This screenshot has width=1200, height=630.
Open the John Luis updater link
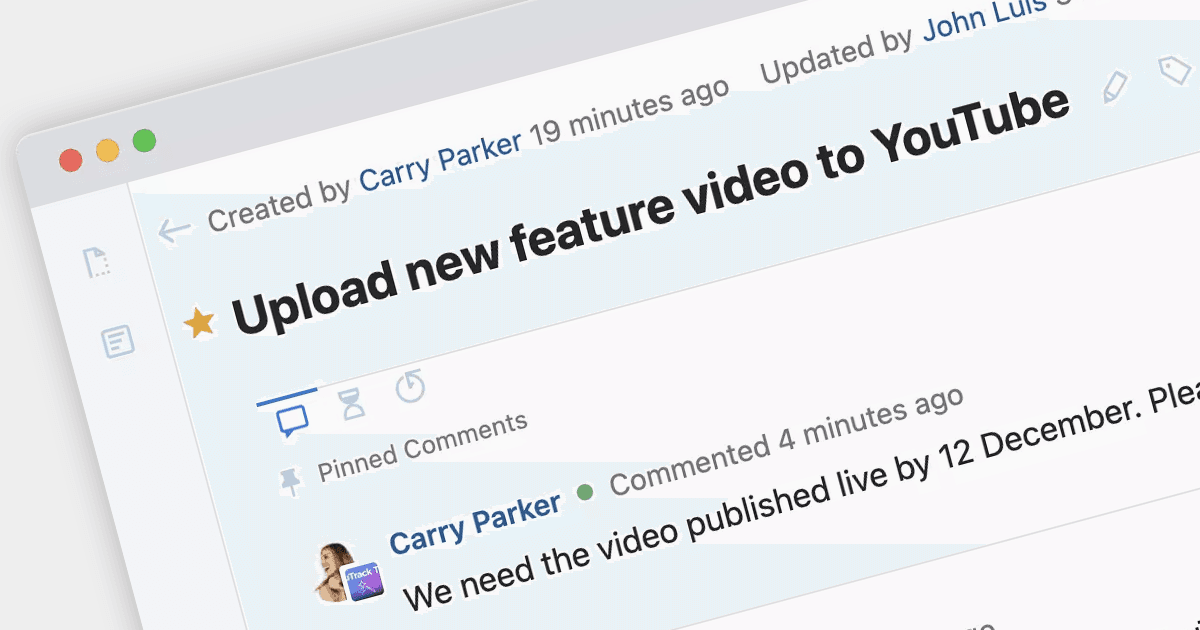coord(985,19)
